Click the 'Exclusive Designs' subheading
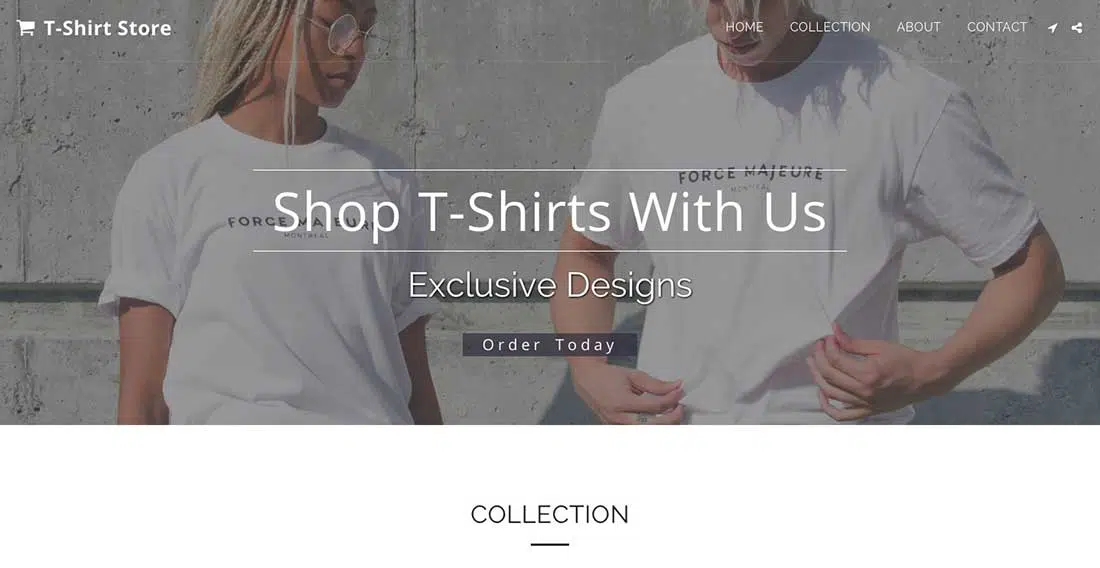Screen dimensions: 1100x568 (x=550, y=285)
